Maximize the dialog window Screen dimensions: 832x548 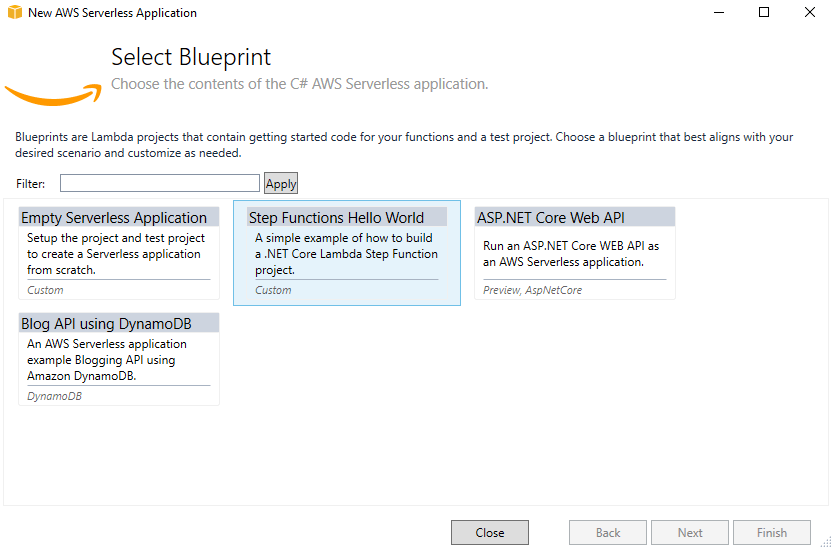[764, 12]
